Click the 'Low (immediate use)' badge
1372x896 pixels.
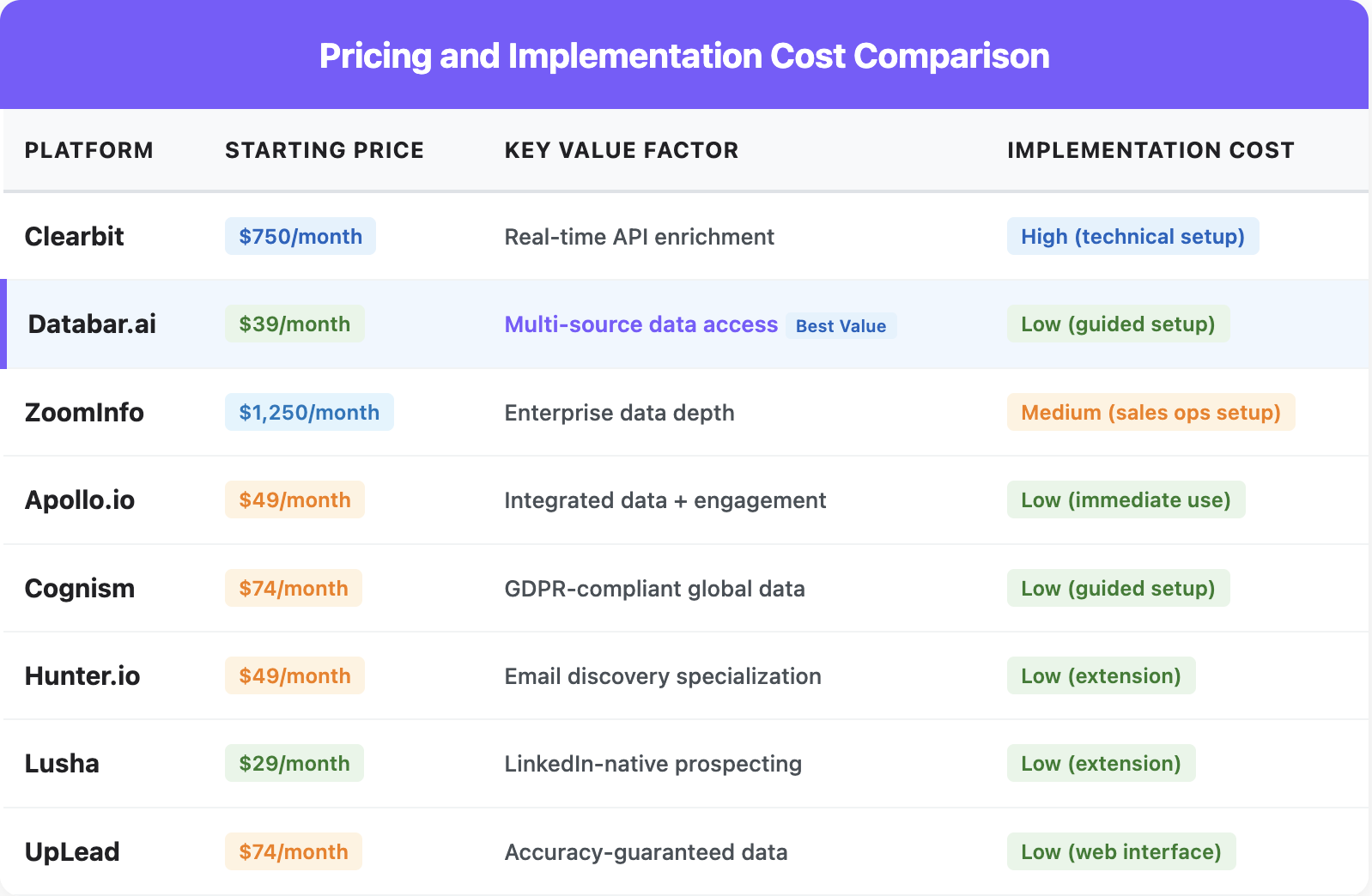tap(1126, 499)
